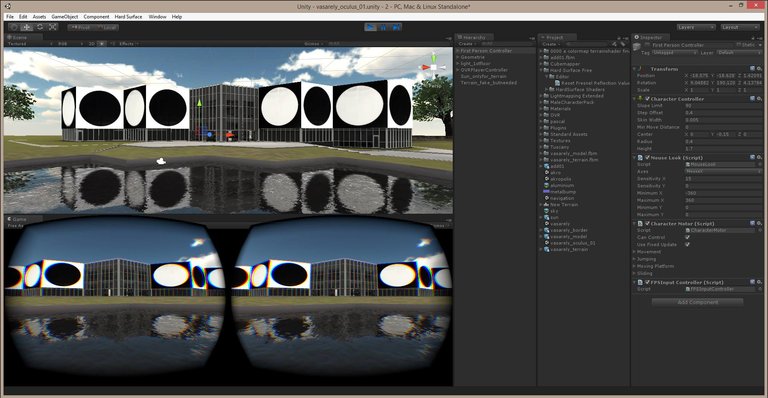This screenshot has width=768, height=398.
Task: Click the vasarely_oculus_01 scene icon
Action: click(x=547, y=243)
